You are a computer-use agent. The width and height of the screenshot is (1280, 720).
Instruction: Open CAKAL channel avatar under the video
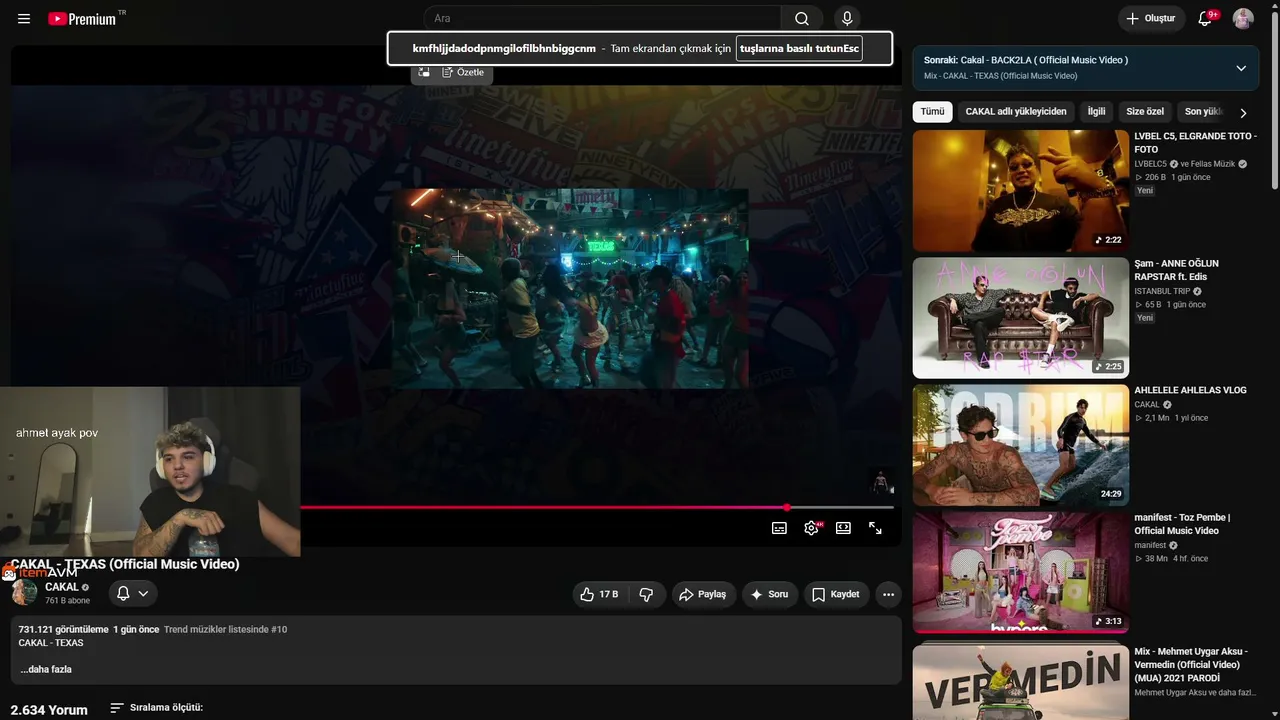(24, 592)
